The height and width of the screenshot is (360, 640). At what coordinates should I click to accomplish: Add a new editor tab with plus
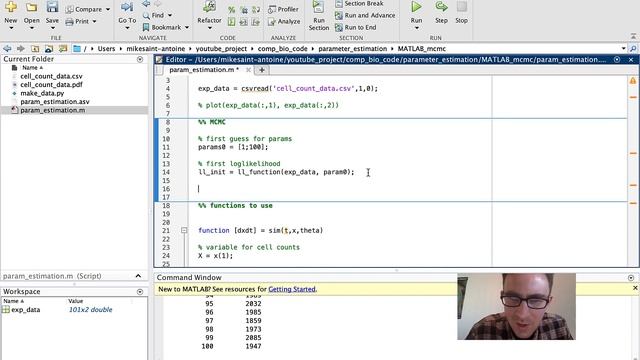point(262,70)
